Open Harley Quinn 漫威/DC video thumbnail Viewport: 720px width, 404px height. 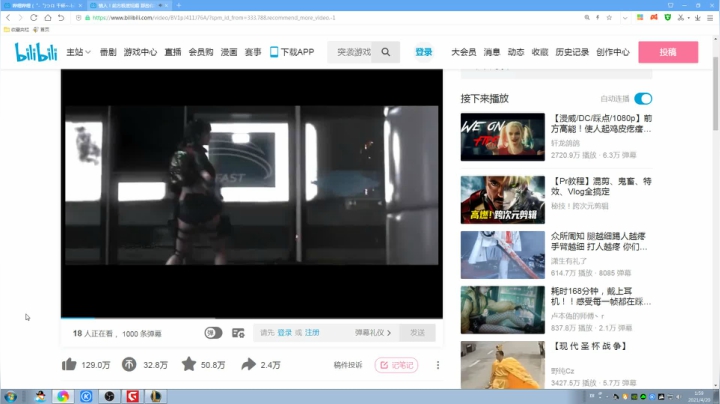tap(503, 137)
